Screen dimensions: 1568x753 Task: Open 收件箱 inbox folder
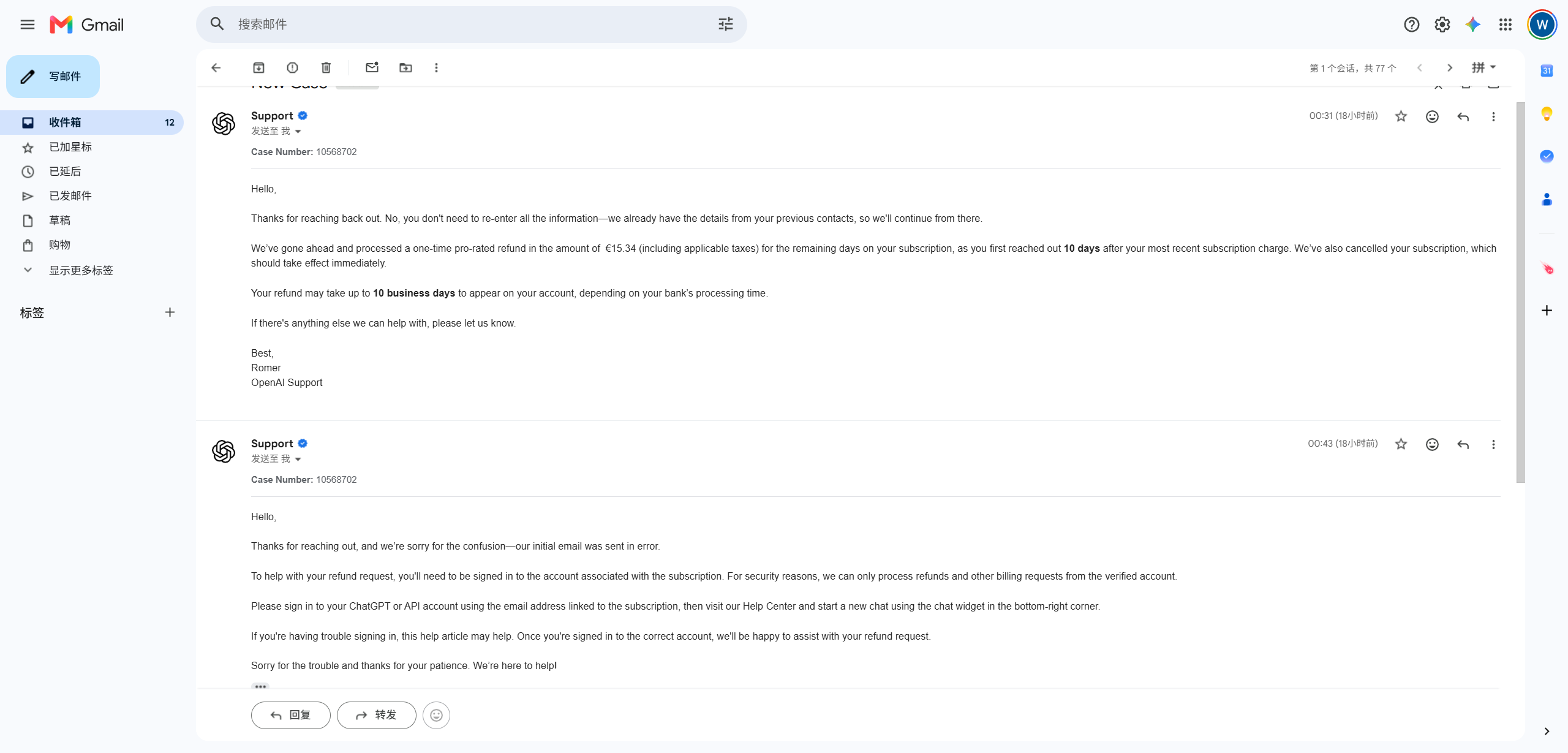[92, 123]
